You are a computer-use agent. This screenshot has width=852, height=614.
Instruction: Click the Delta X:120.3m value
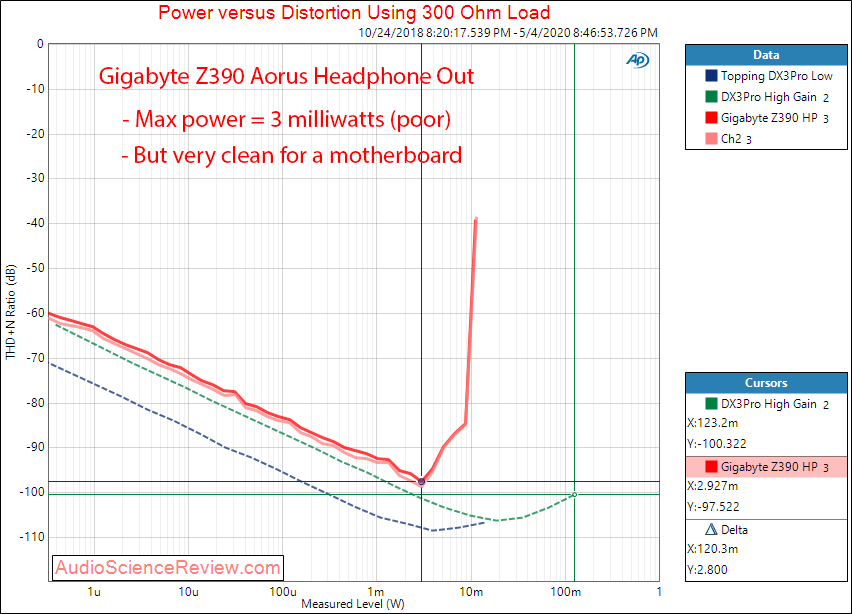[x=712, y=549]
